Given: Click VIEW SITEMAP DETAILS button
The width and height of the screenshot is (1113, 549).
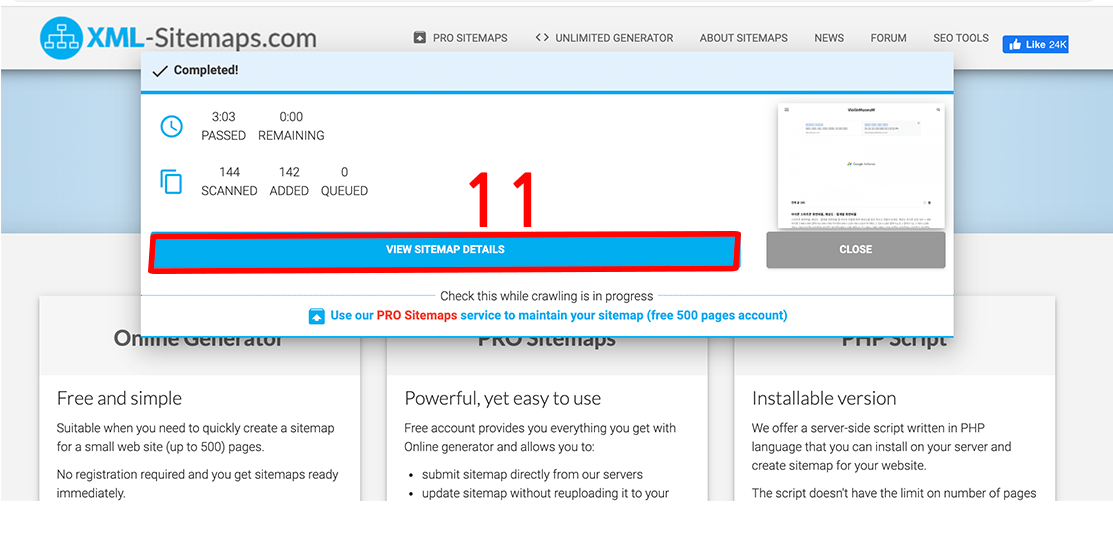Looking at the screenshot, I should (445, 250).
